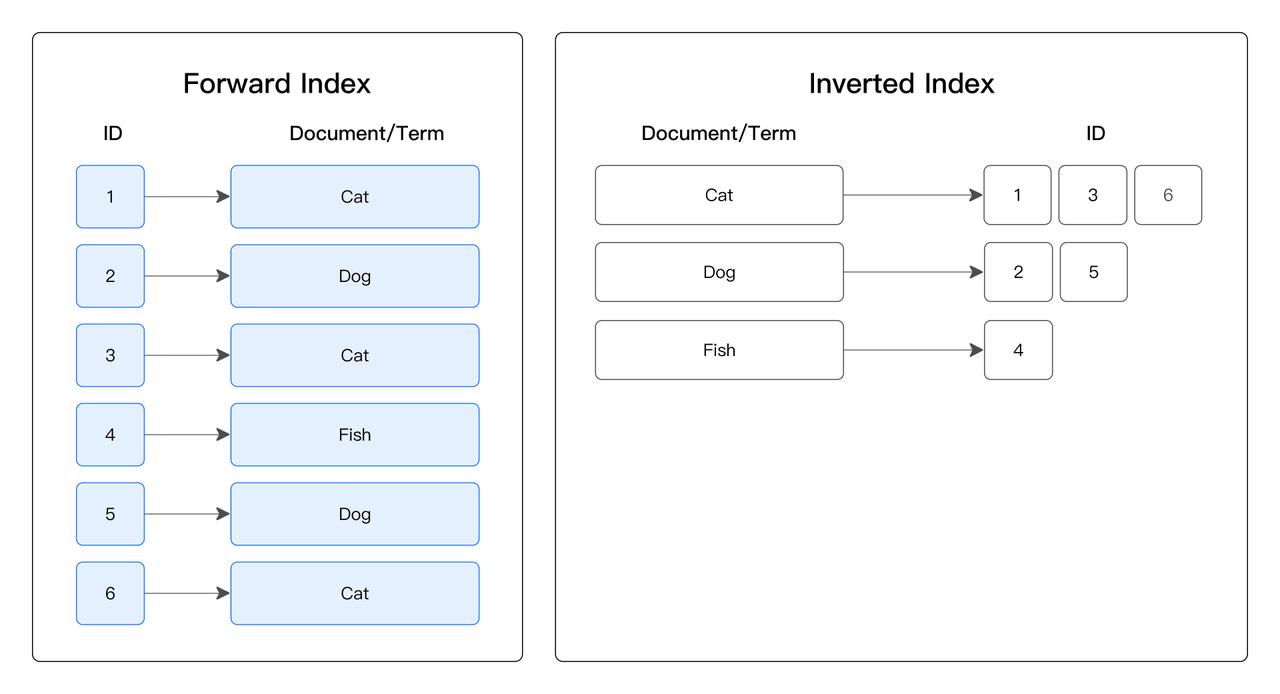The width and height of the screenshot is (1280, 694).
Task: Click ID 4 in the inverted Fish row
Action: [1018, 350]
